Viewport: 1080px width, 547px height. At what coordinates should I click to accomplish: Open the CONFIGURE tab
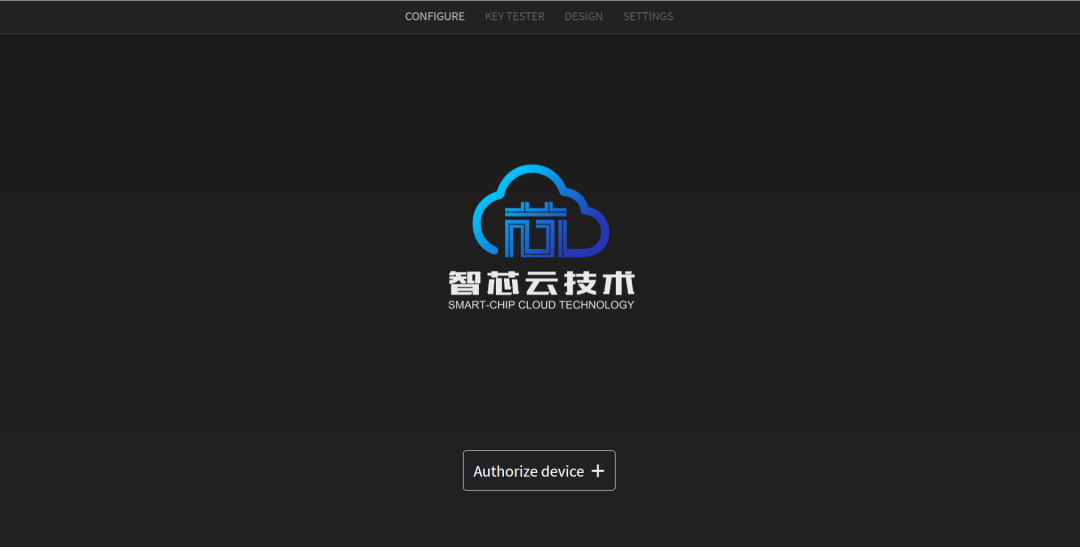(435, 16)
